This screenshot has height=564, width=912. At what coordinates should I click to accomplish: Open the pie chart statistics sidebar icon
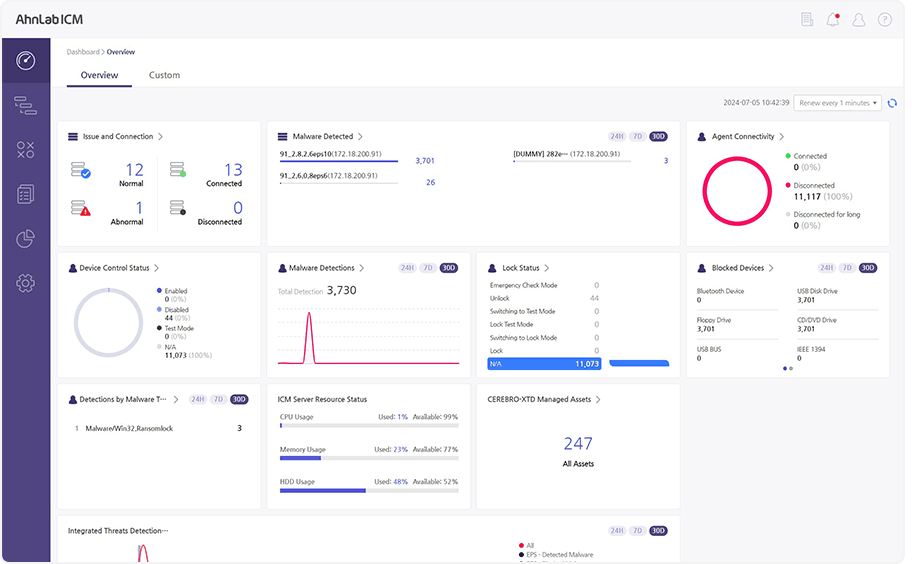pos(26,238)
